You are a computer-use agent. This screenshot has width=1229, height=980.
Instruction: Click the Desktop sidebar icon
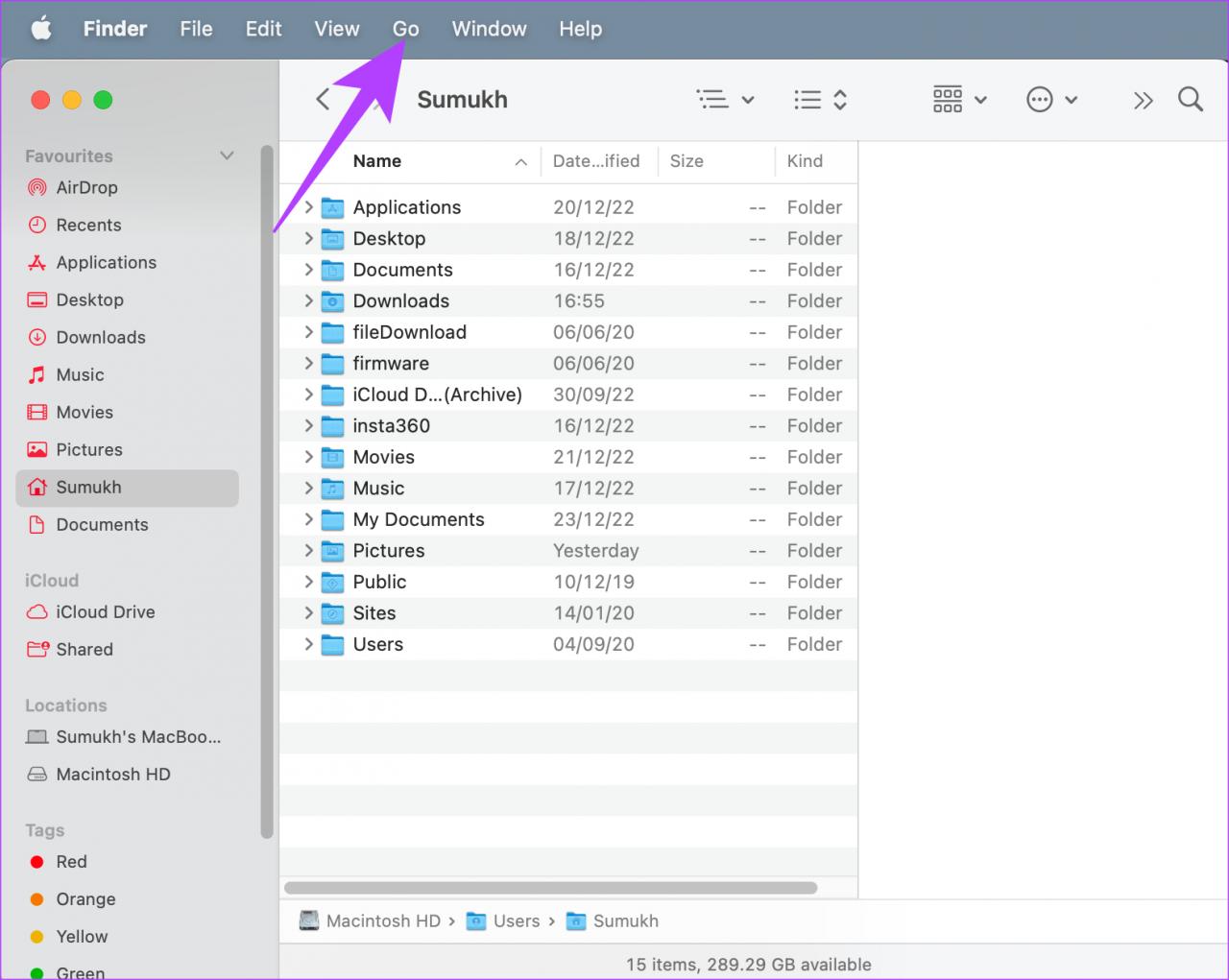click(x=37, y=300)
